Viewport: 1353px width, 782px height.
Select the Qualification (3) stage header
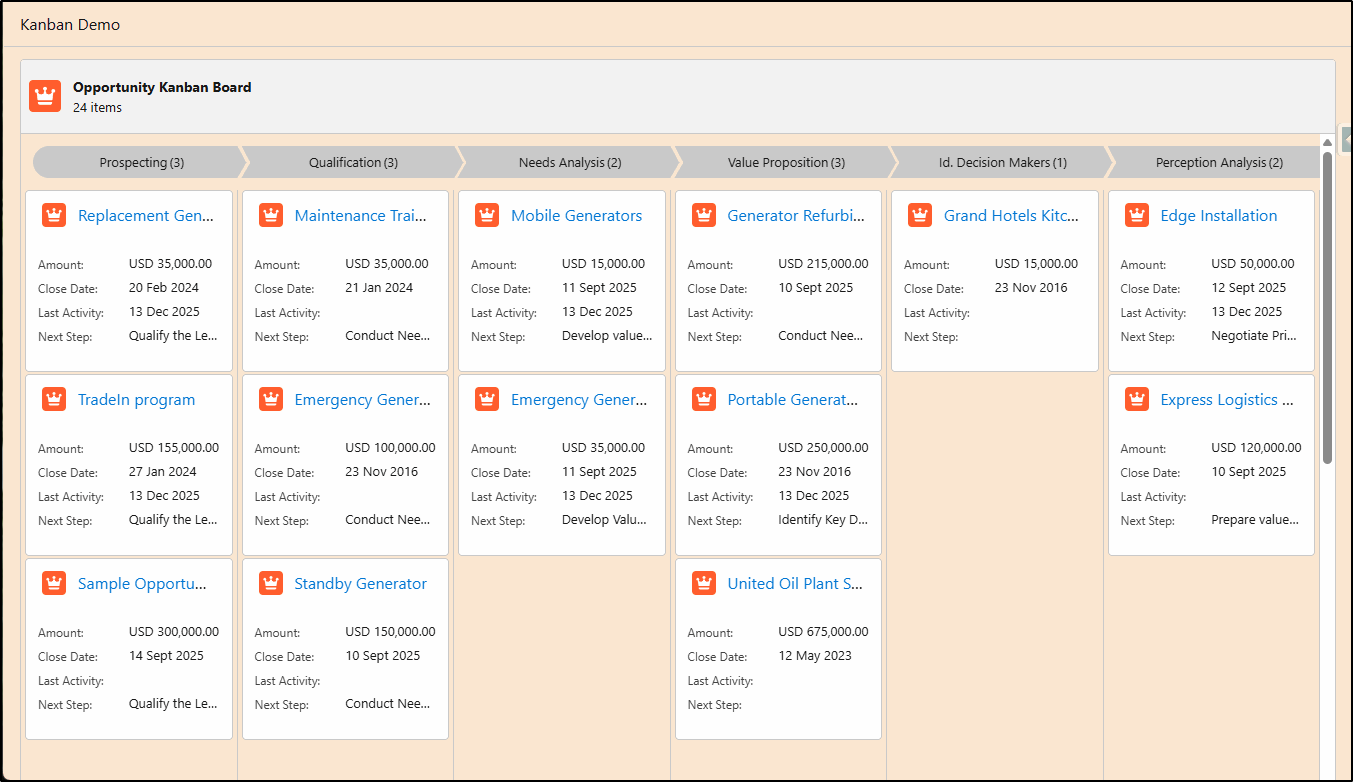[x=353, y=162]
